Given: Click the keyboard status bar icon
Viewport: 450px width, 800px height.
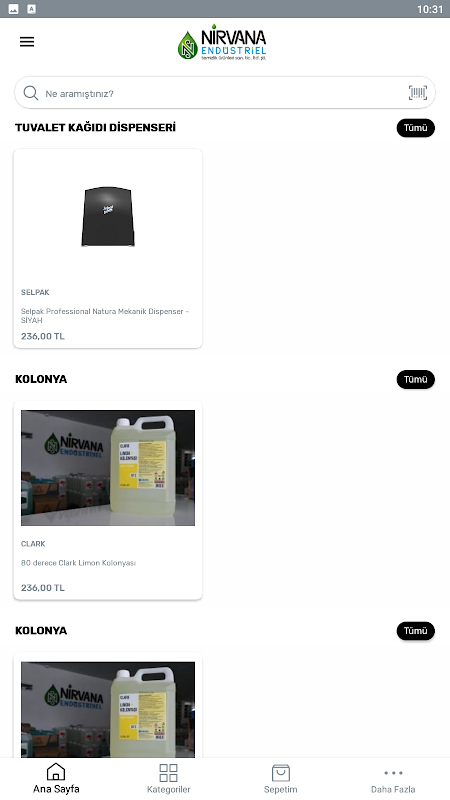Looking at the screenshot, I should (x=32, y=9).
